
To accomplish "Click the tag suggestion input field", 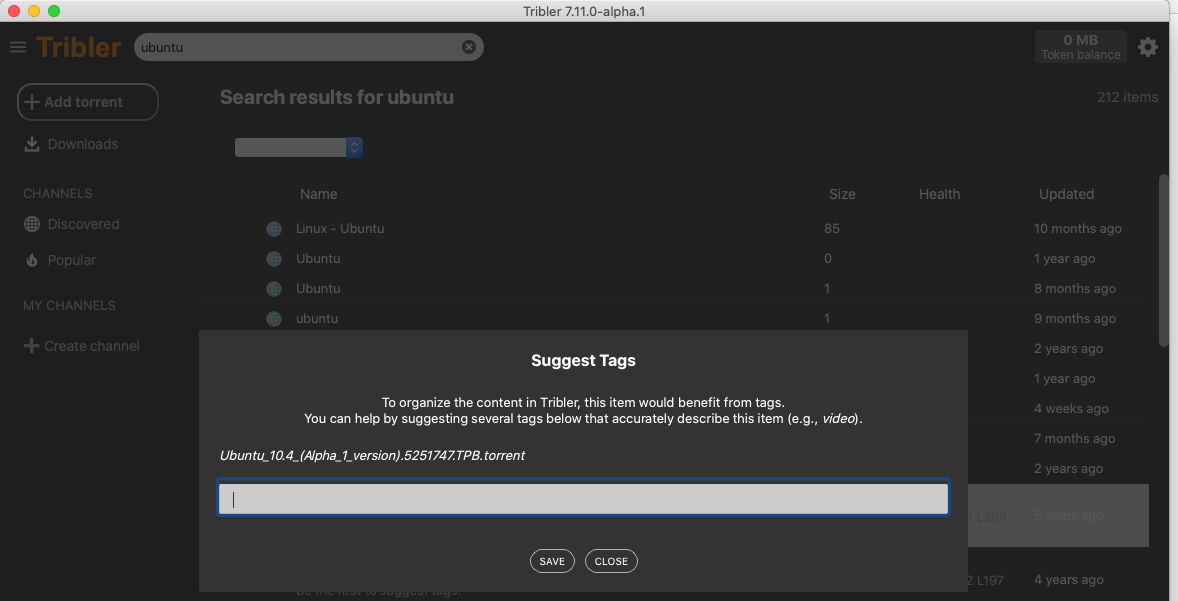I will click(x=583, y=498).
